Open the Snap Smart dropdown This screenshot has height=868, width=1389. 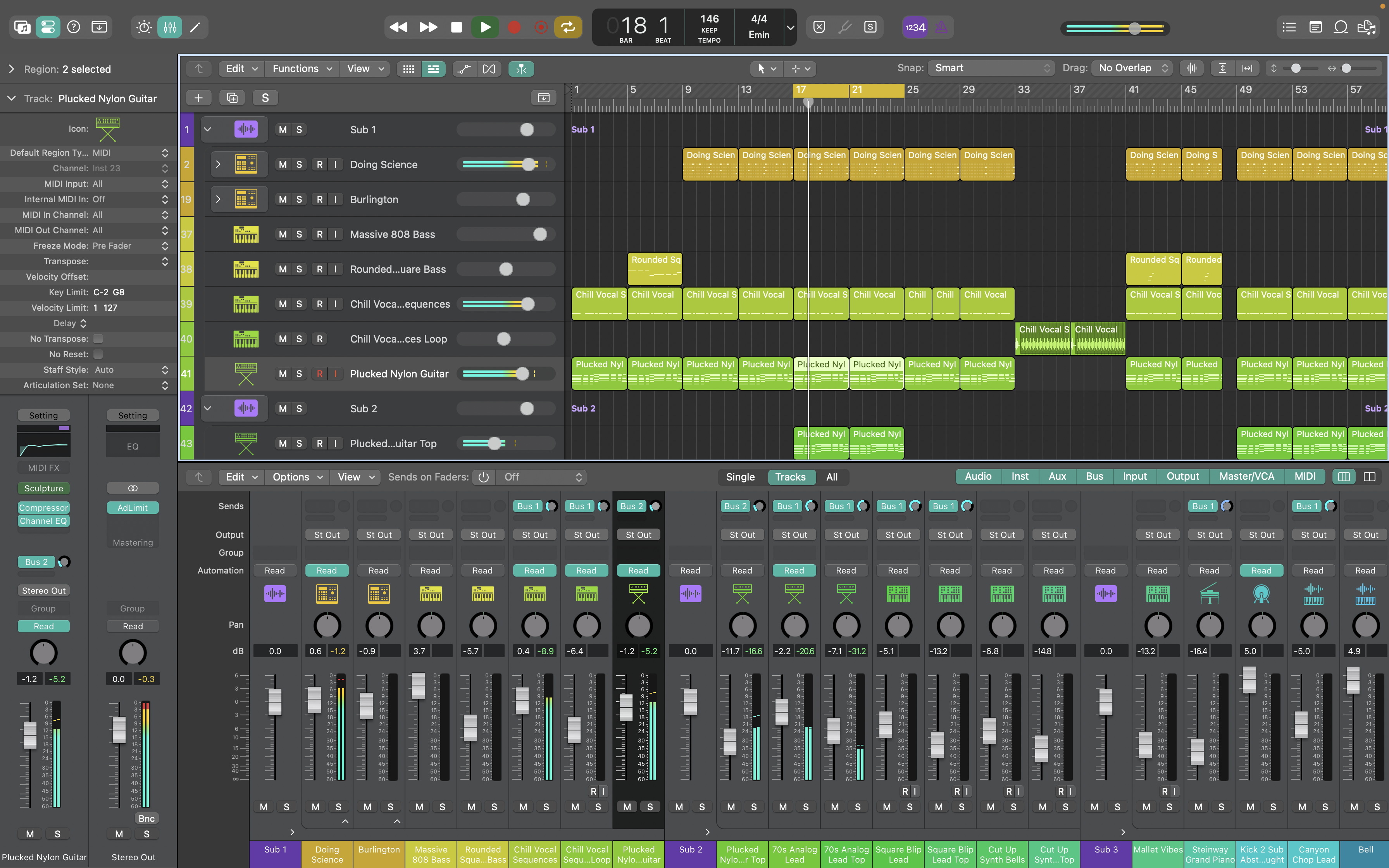tap(991, 68)
